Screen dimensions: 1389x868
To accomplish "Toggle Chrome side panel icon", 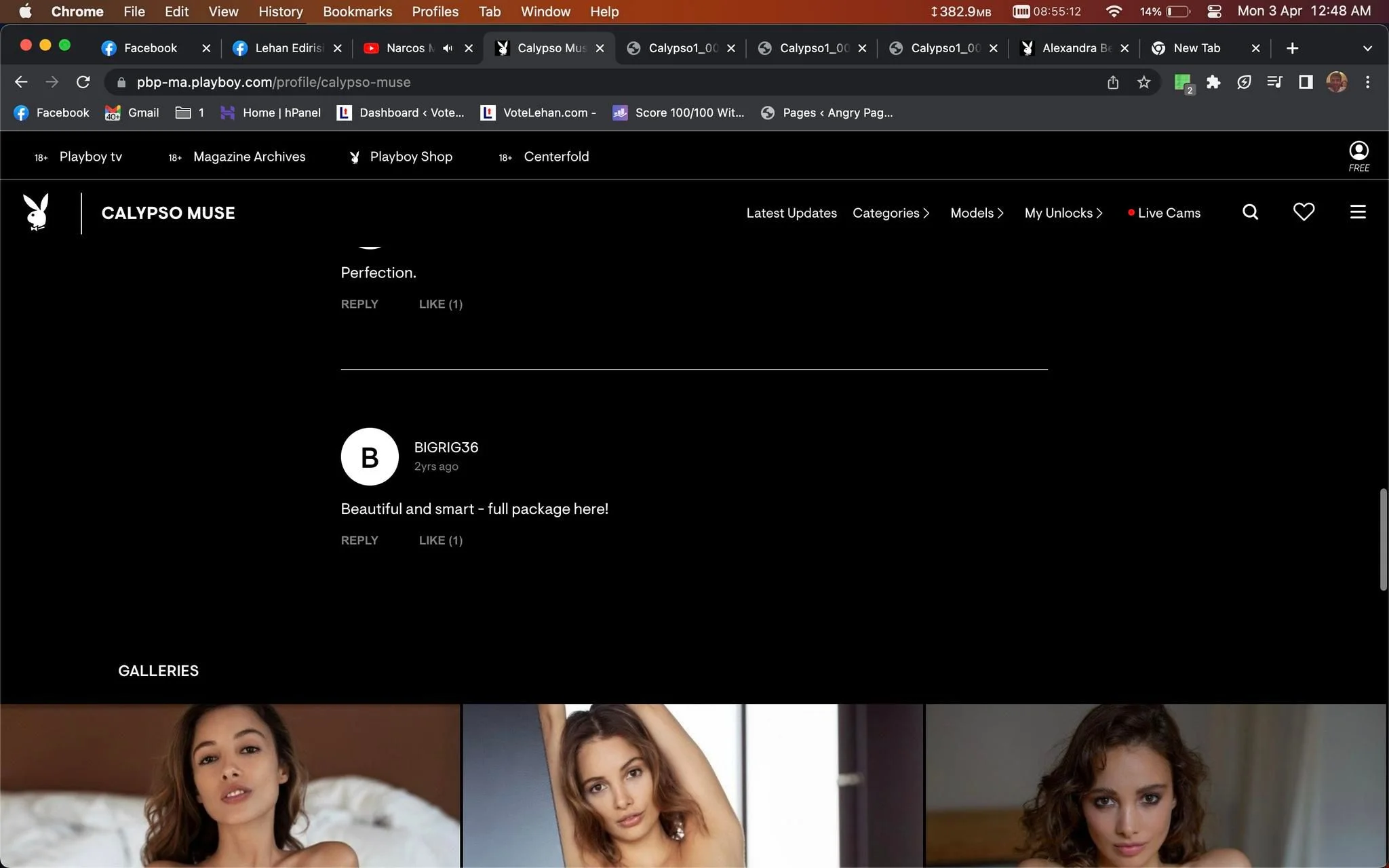I will (1306, 82).
